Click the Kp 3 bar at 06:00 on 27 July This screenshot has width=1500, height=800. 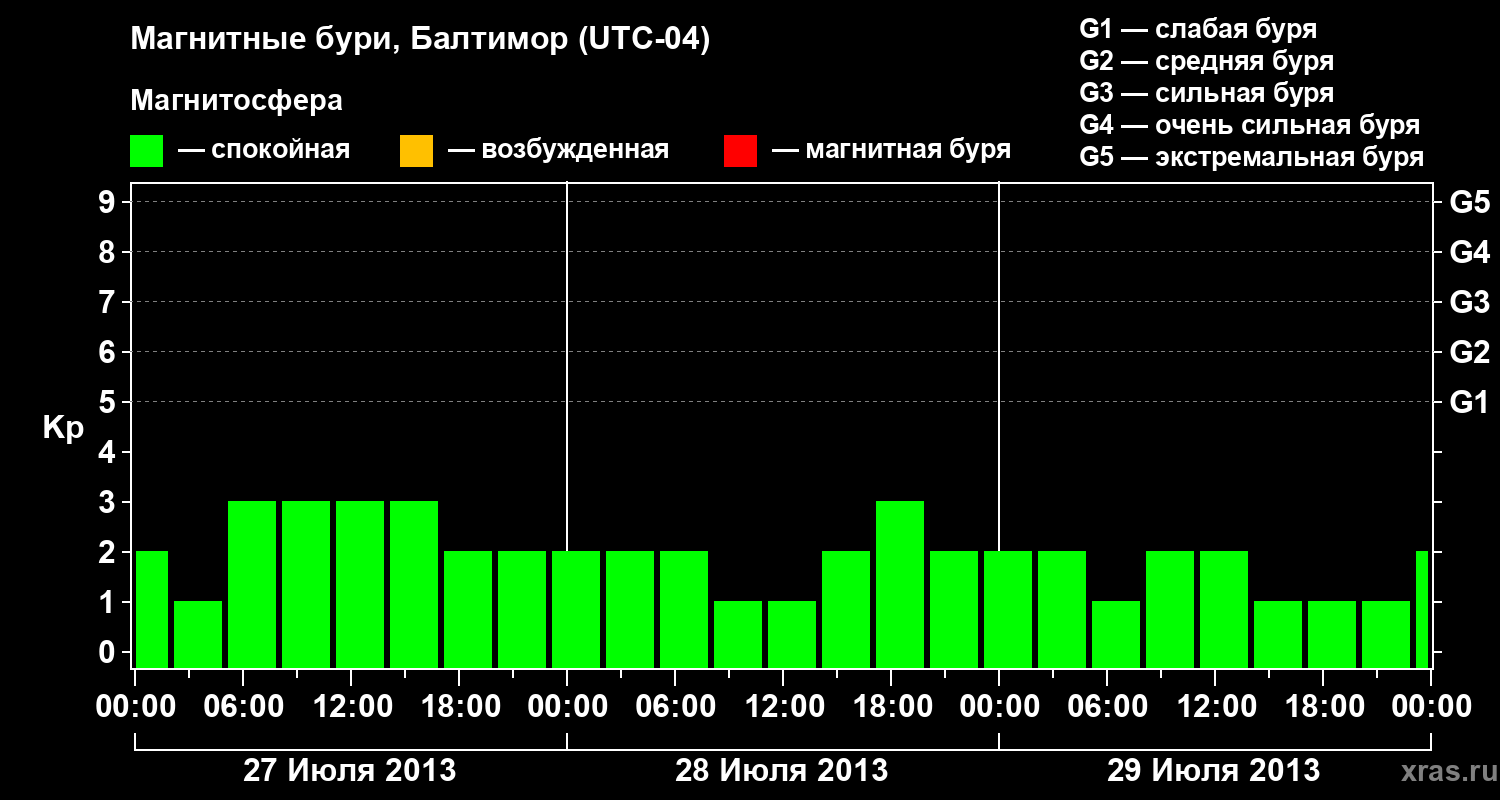click(252, 584)
